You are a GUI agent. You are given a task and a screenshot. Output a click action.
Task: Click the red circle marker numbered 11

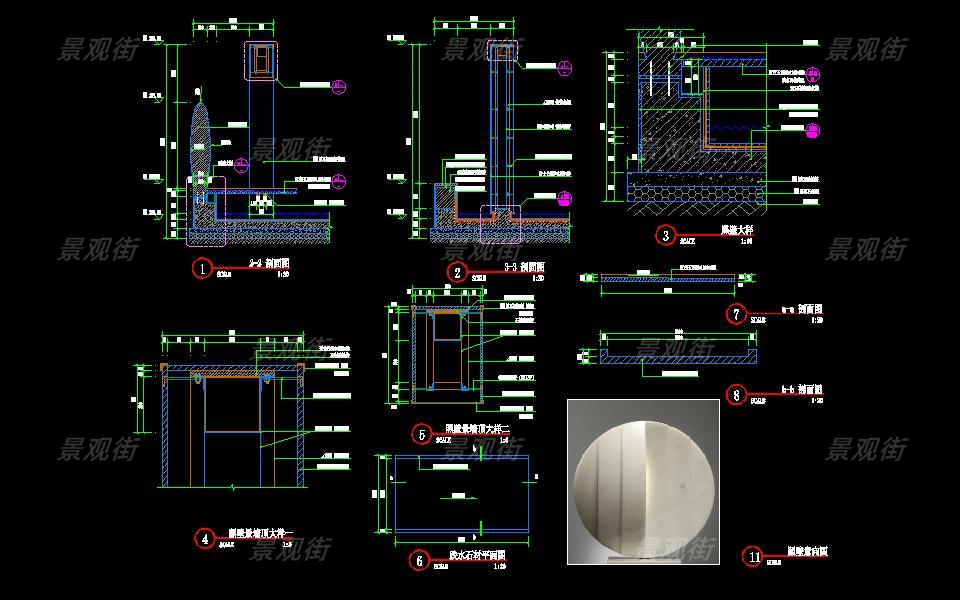tap(753, 557)
